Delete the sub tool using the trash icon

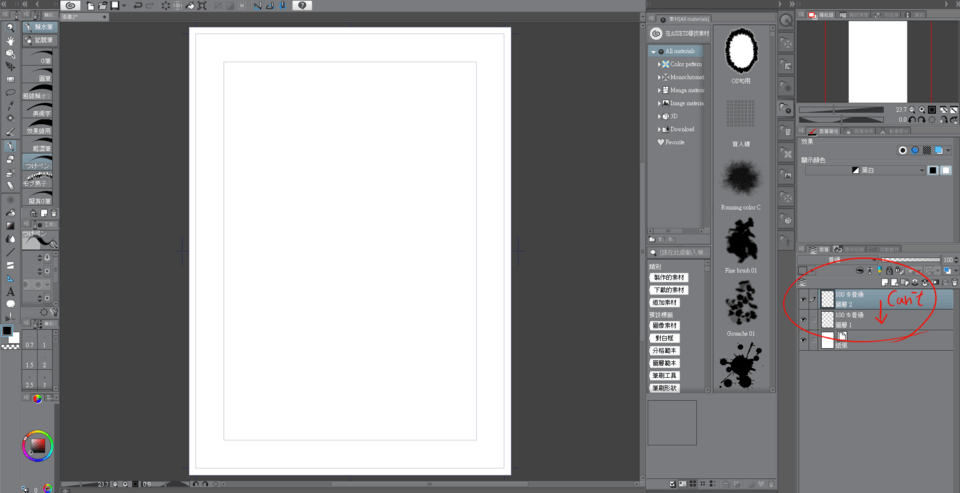[x=54, y=213]
